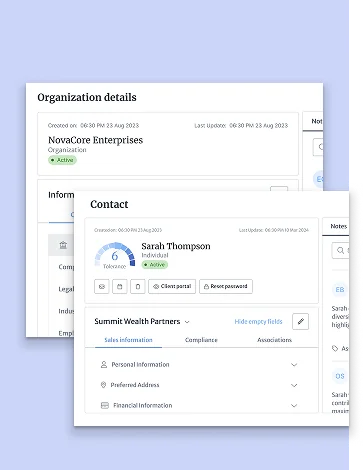
Task: Click the Tolerance gauge showing 6
Action: point(115,255)
